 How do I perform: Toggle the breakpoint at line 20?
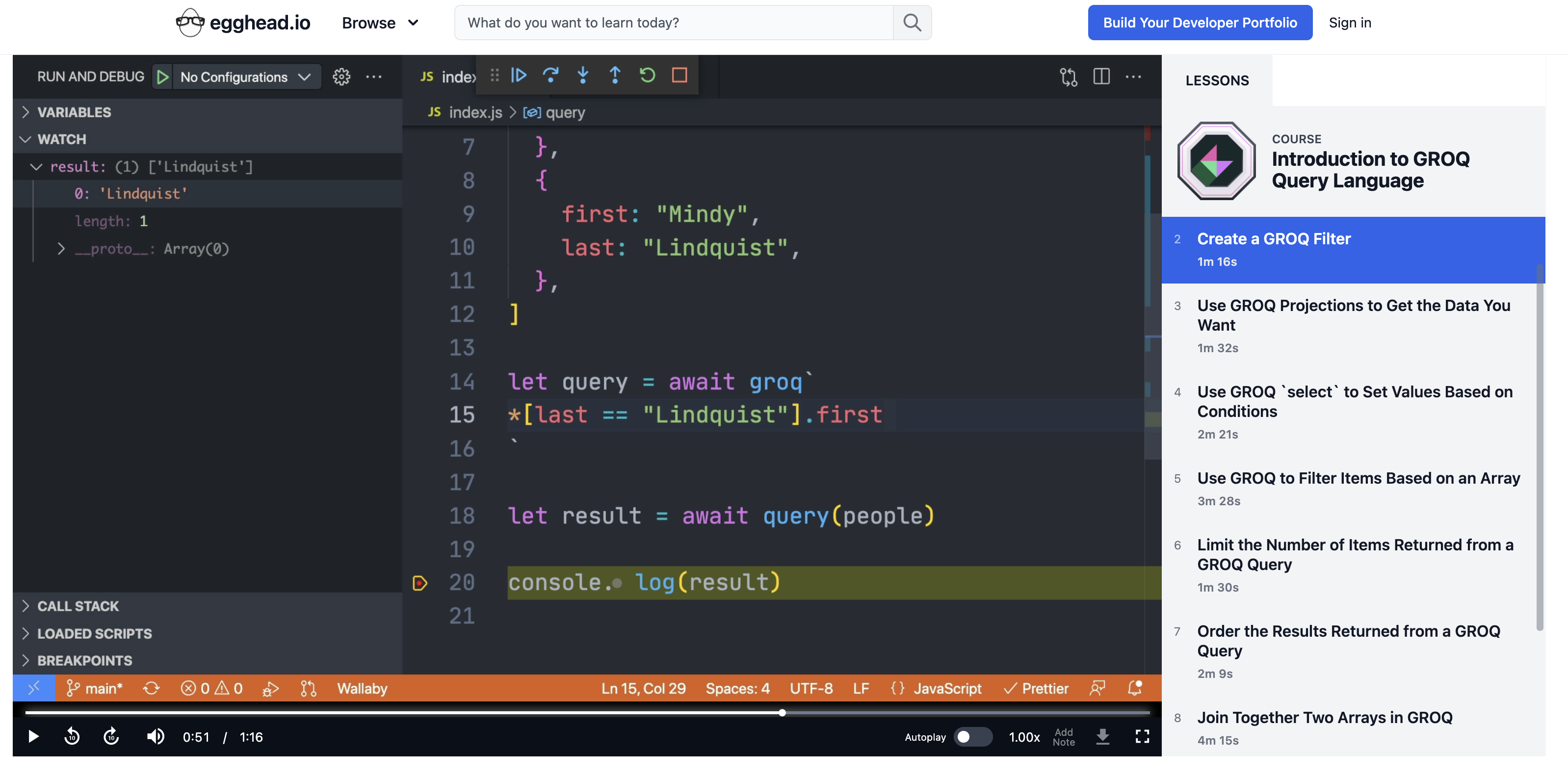click(x=420, y=583)
